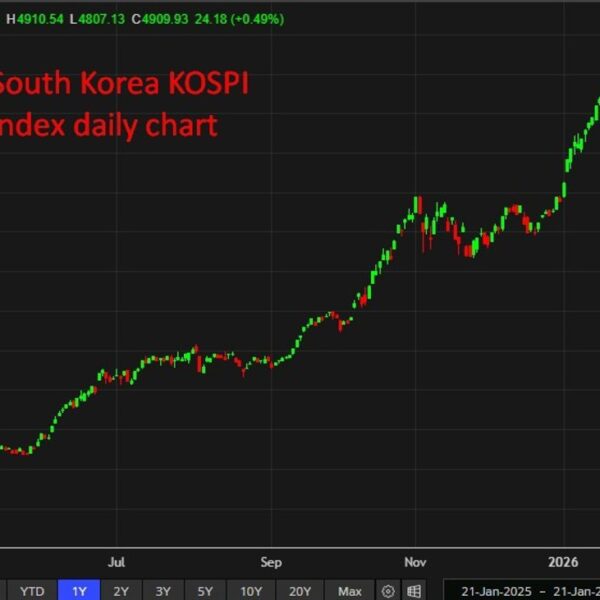This screenshot has height=600, width=600.
Task: Switch chart to 2Y range
Action: 121,591
